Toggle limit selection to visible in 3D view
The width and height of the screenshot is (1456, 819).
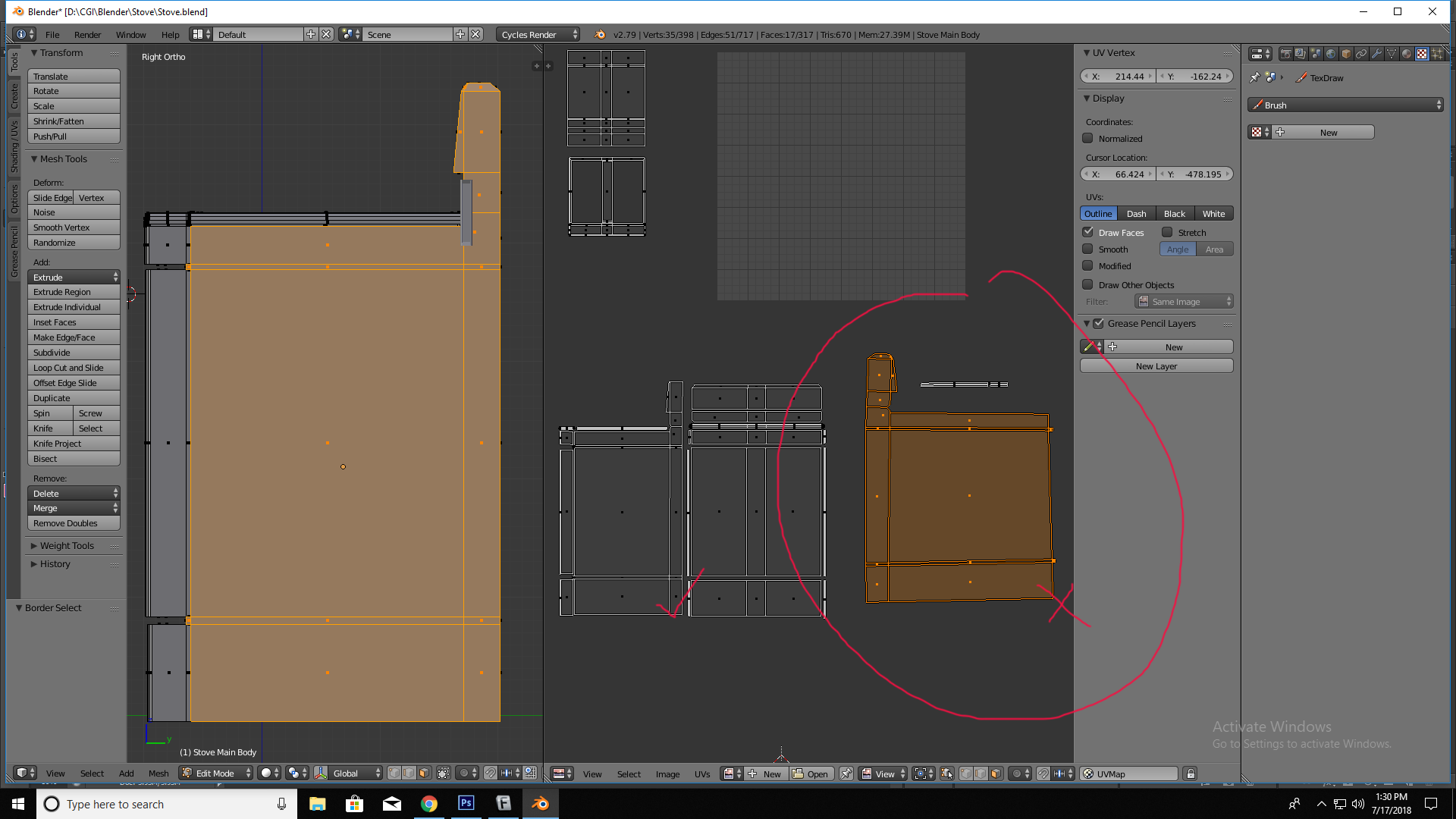444,773
